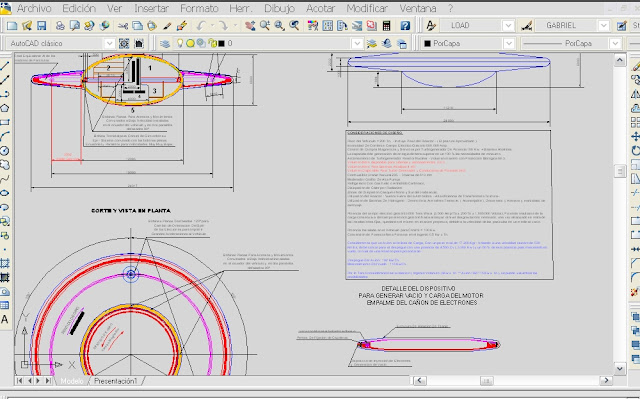Select the Spline draw tool
Viewport: 640px width, 399px height.
[x=5, y=179]
